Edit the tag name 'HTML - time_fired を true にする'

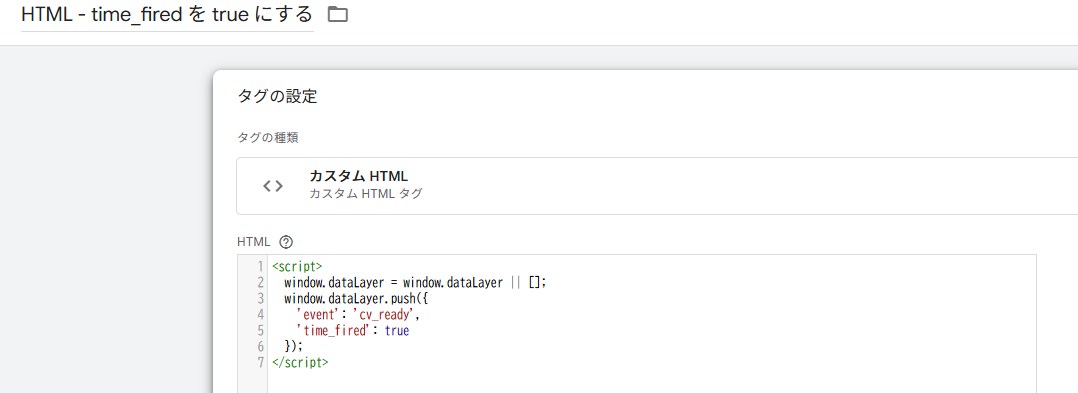click(x=167, y=14)
